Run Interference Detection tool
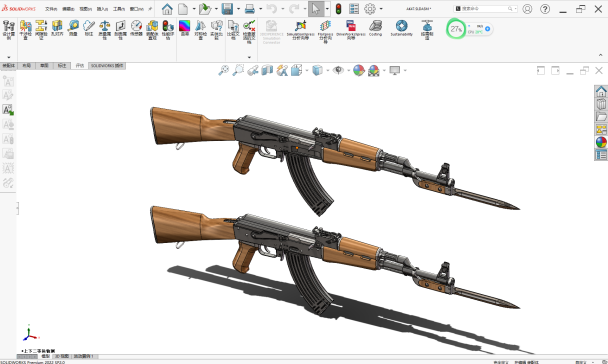 (26, 30)
